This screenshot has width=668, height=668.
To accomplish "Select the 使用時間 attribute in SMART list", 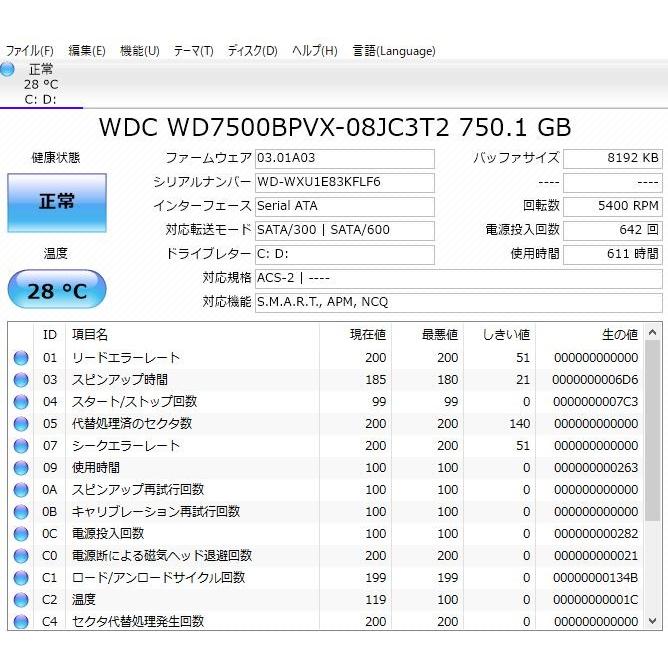I will coord(326,468).
